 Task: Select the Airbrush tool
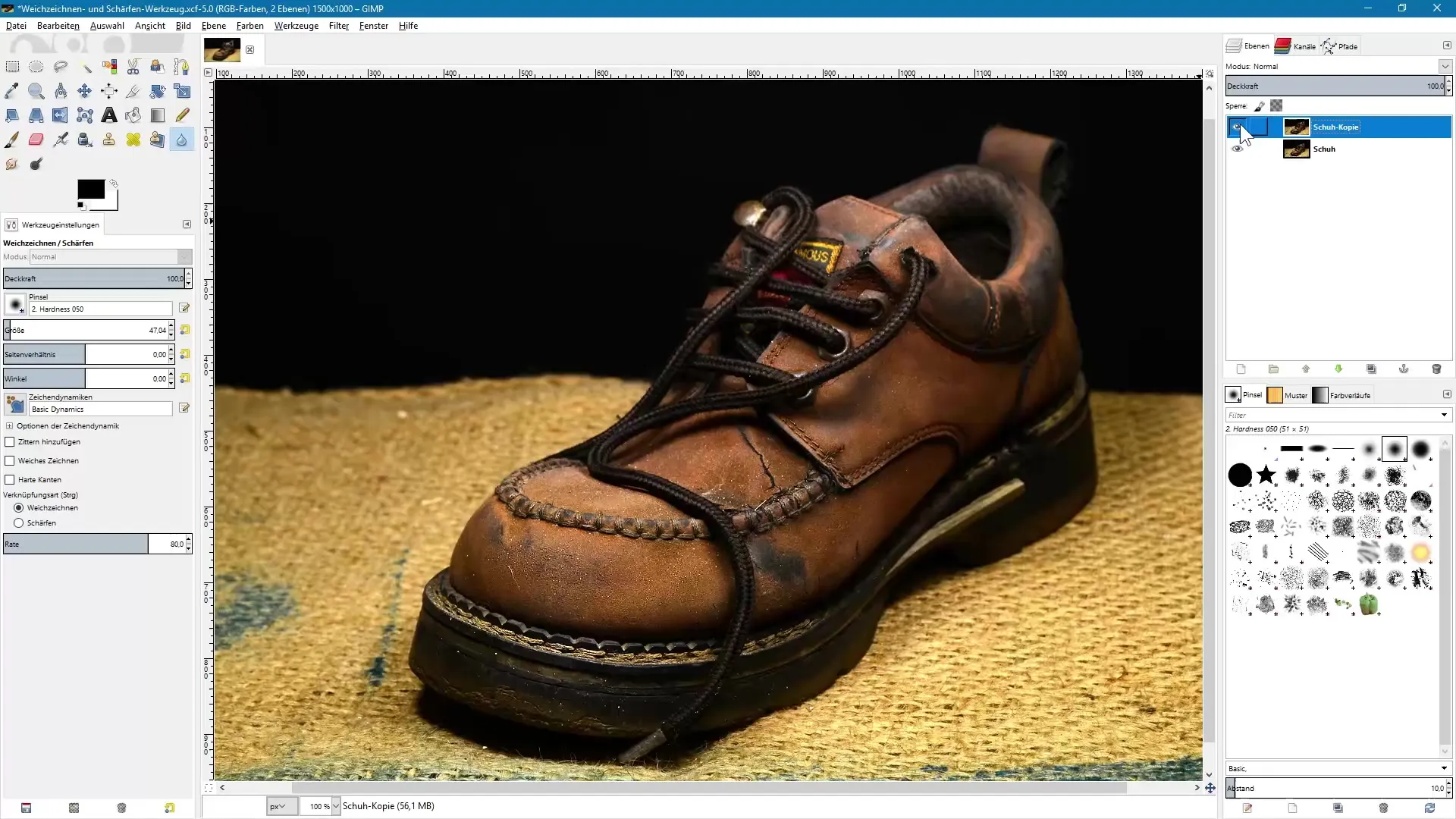click(x=61, y=140)
